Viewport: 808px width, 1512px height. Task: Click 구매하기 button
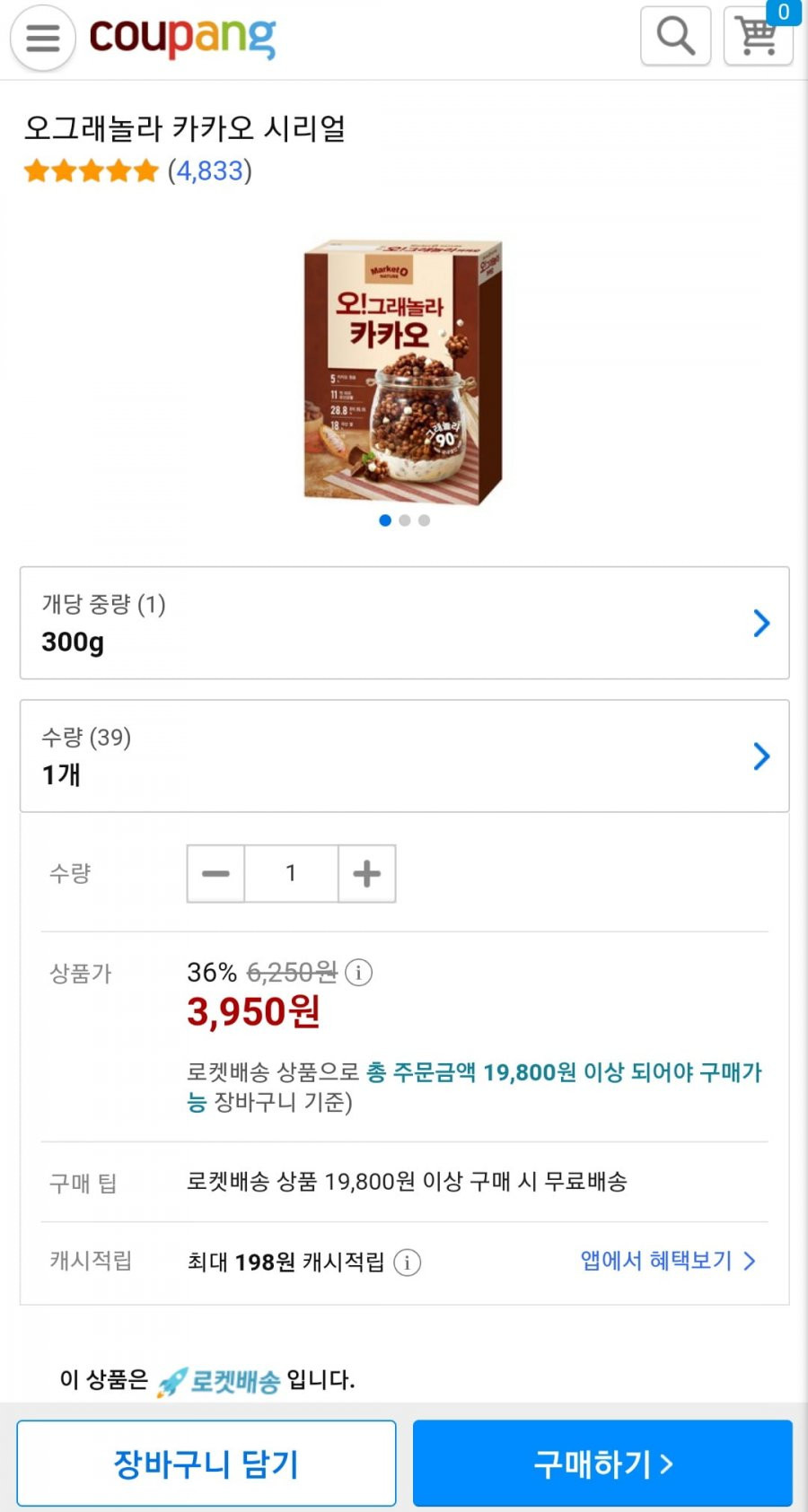click(602, 1463)
